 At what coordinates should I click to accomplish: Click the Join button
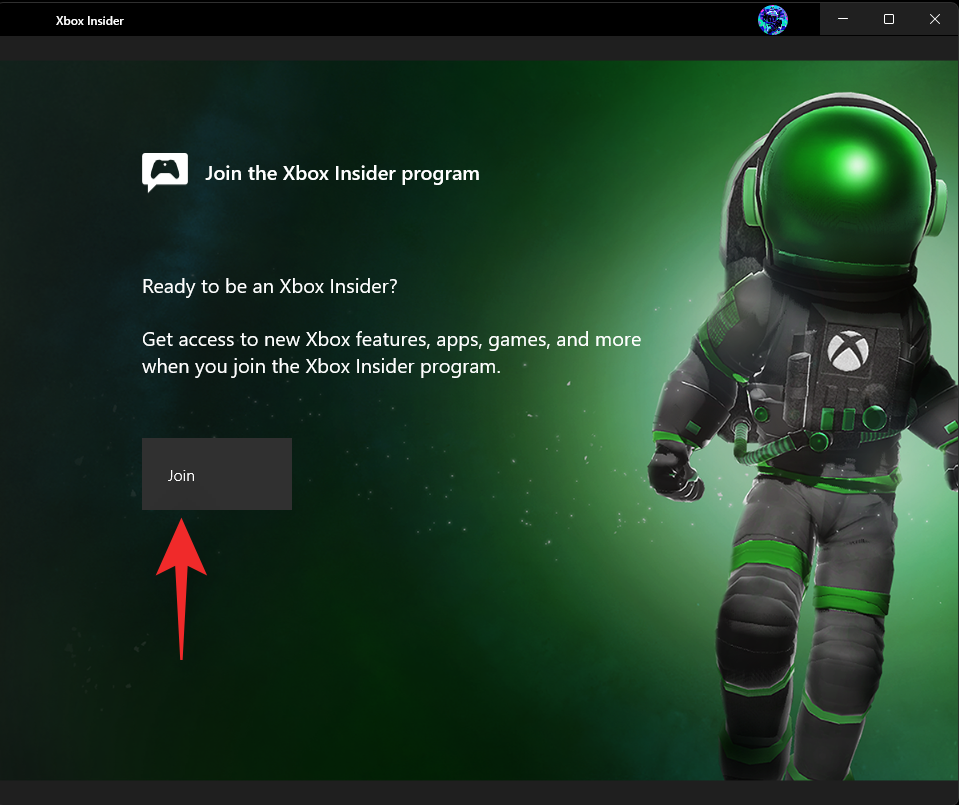coord(216,474)
